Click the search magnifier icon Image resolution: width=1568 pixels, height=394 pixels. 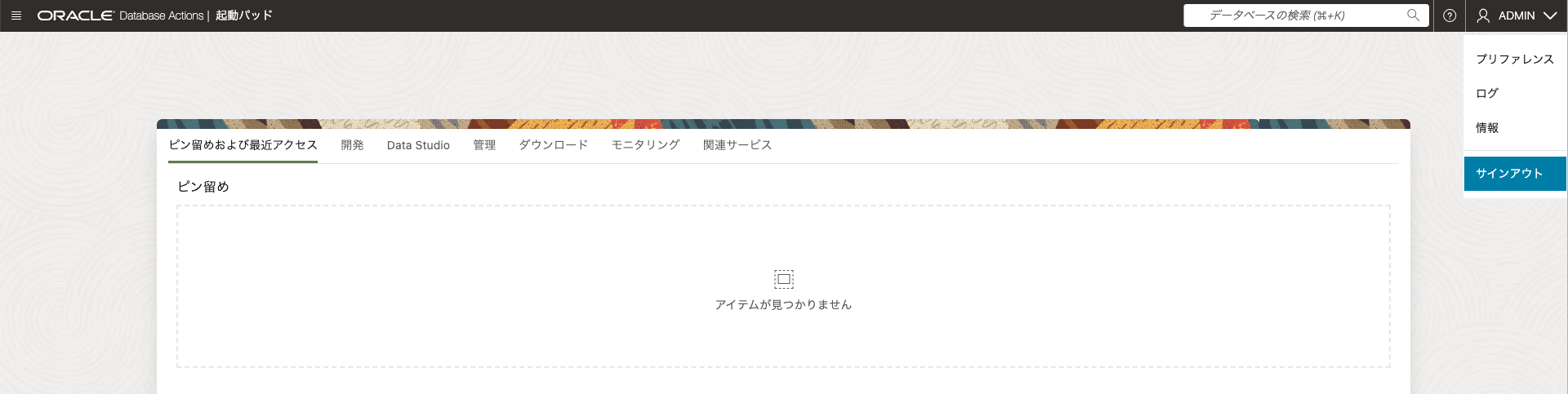1413,15
